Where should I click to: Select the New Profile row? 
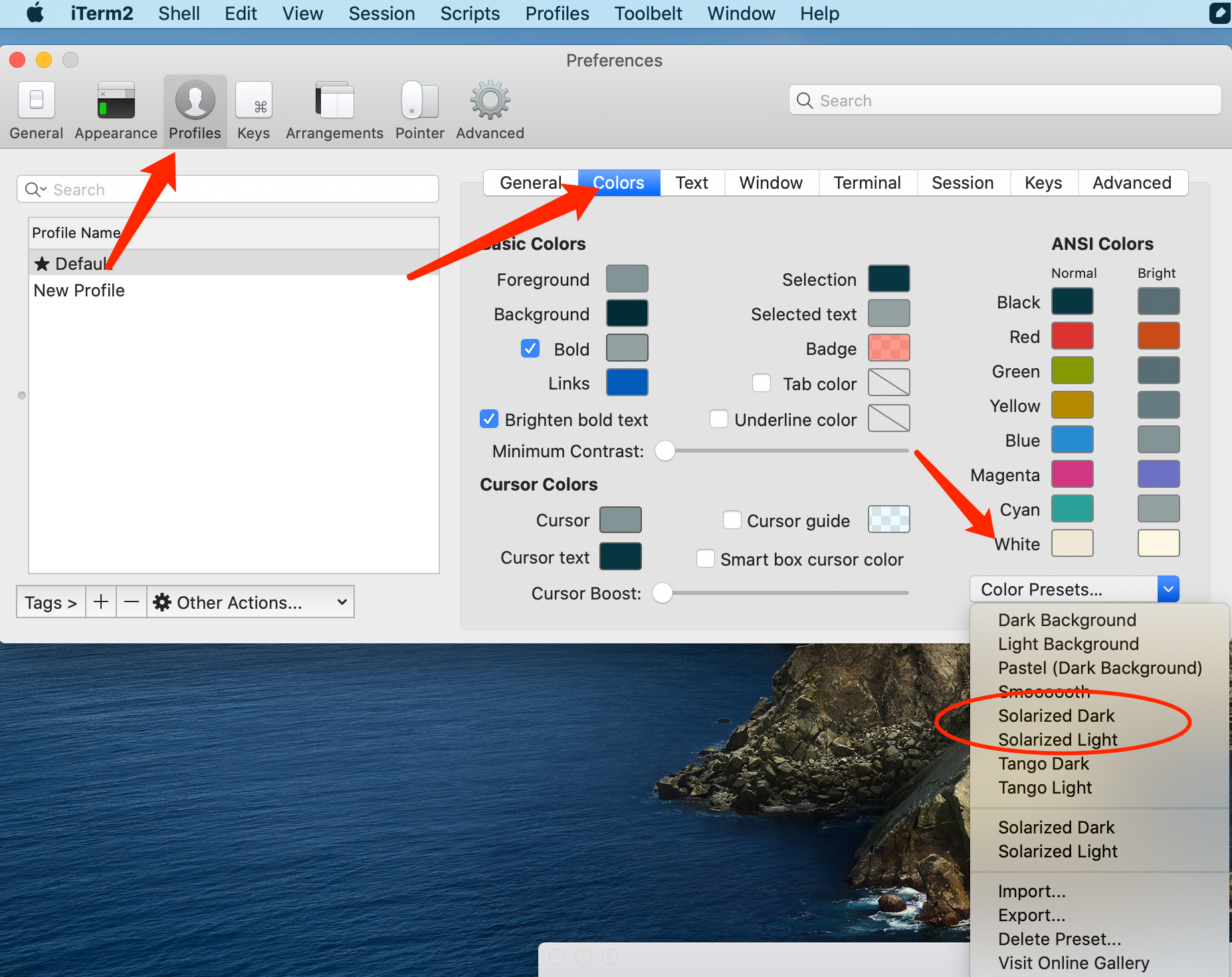pyautogui.click(x=234, y=290)
